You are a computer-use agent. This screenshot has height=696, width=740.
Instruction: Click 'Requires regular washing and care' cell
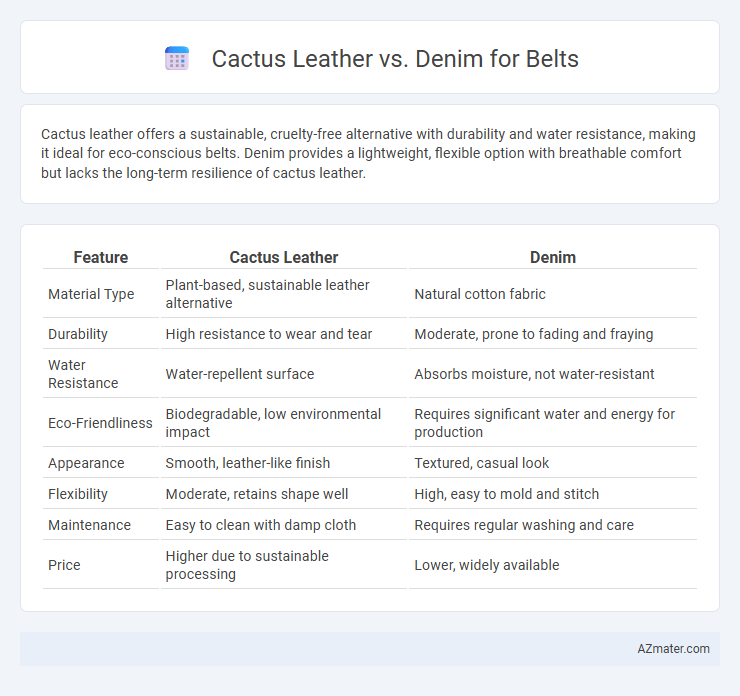(x=553, y=525)
